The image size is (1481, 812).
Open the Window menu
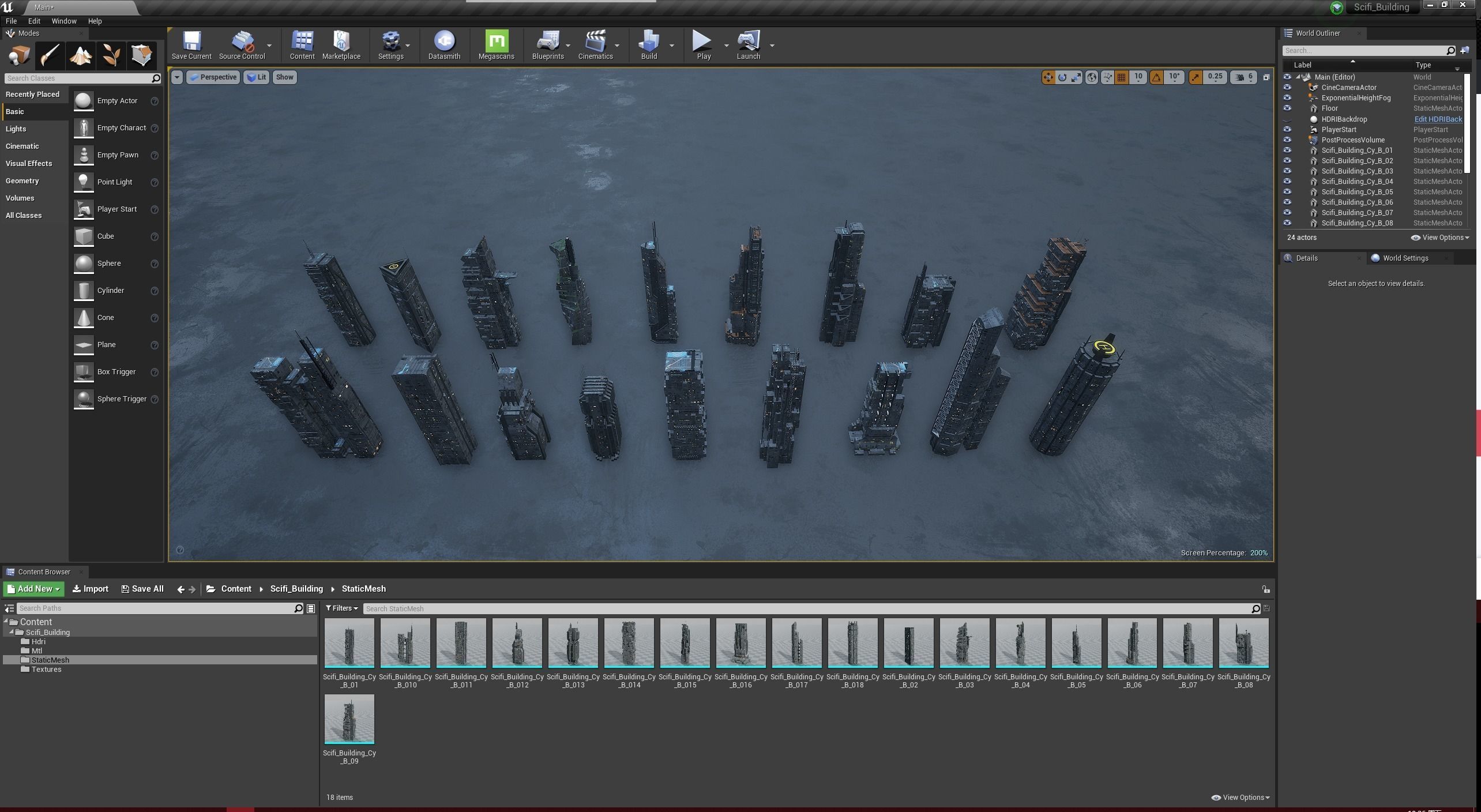click(x=63, y=21)
